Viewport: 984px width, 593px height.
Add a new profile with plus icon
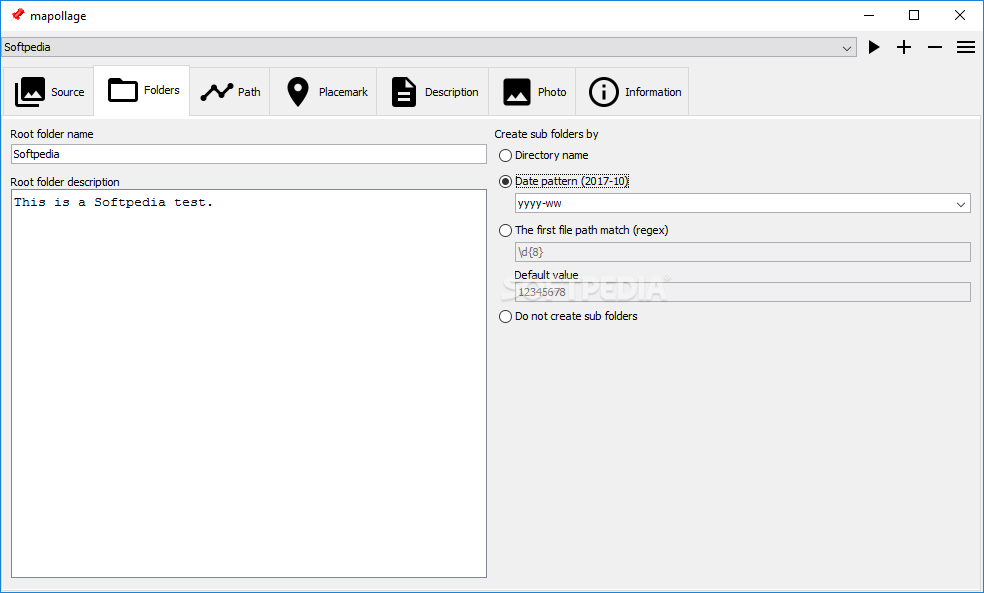pyautogui.click(x=904, y=47)
